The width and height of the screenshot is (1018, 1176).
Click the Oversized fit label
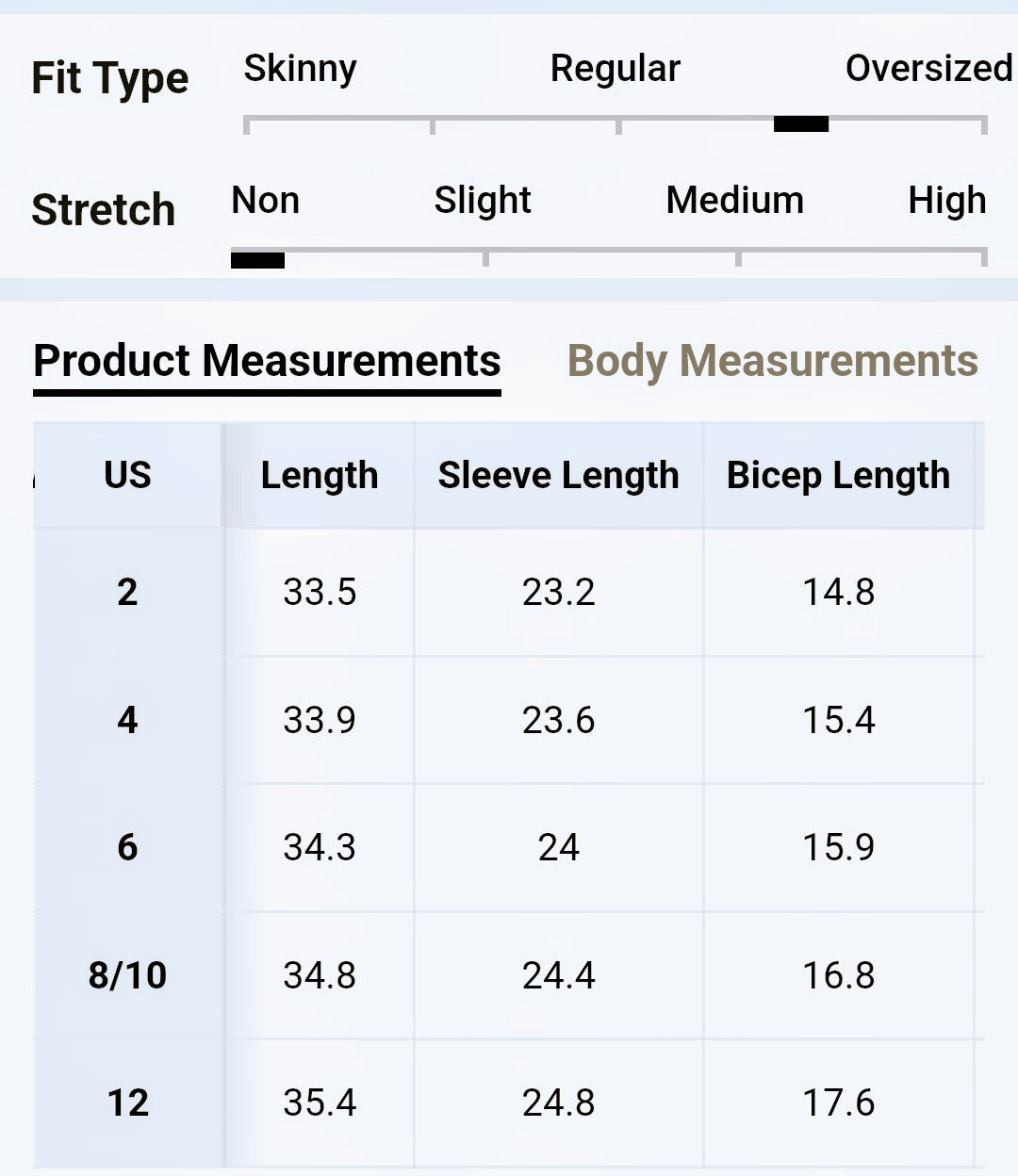pos(928,68)
